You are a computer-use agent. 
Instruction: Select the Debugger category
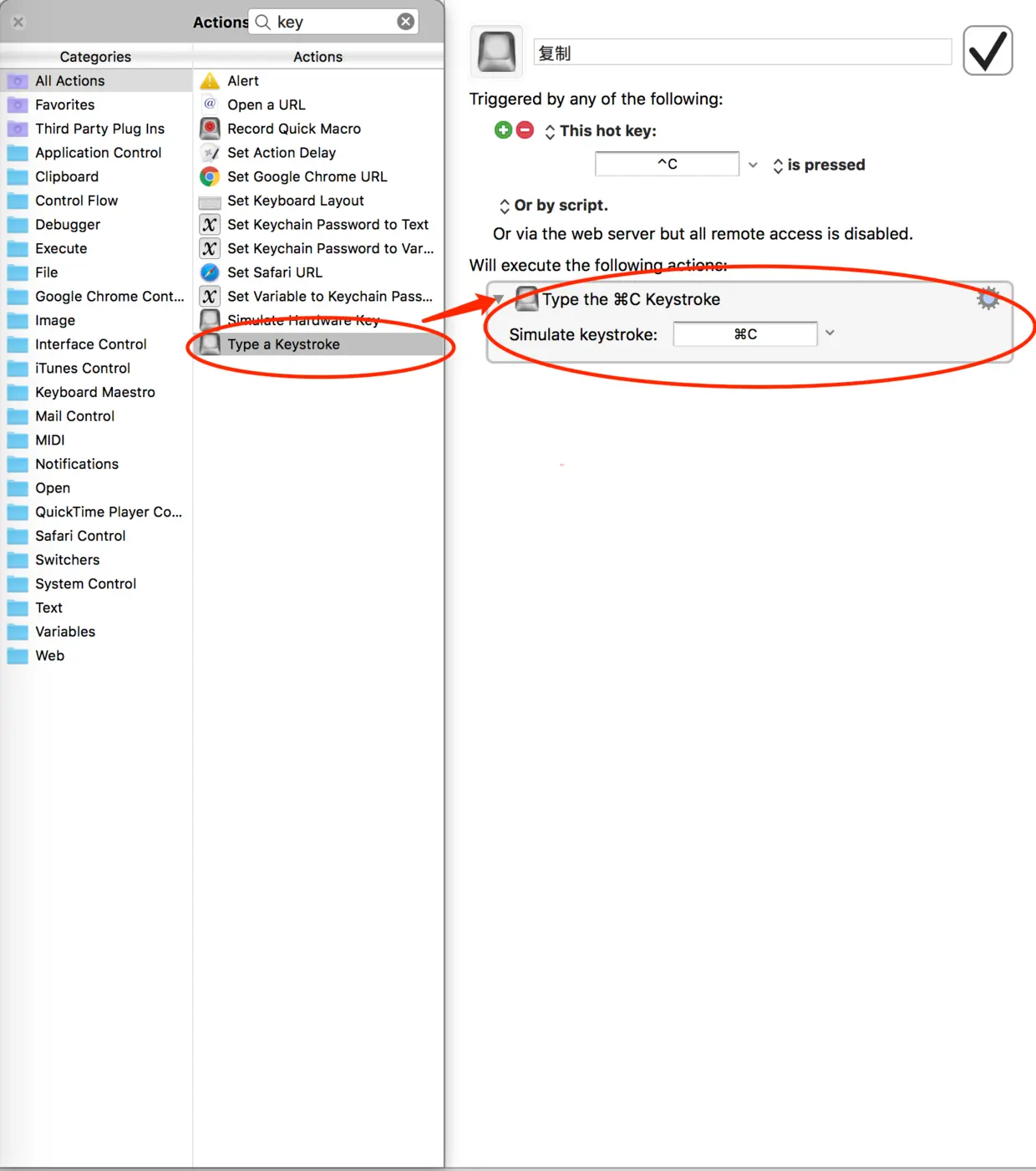click(97, 225)
